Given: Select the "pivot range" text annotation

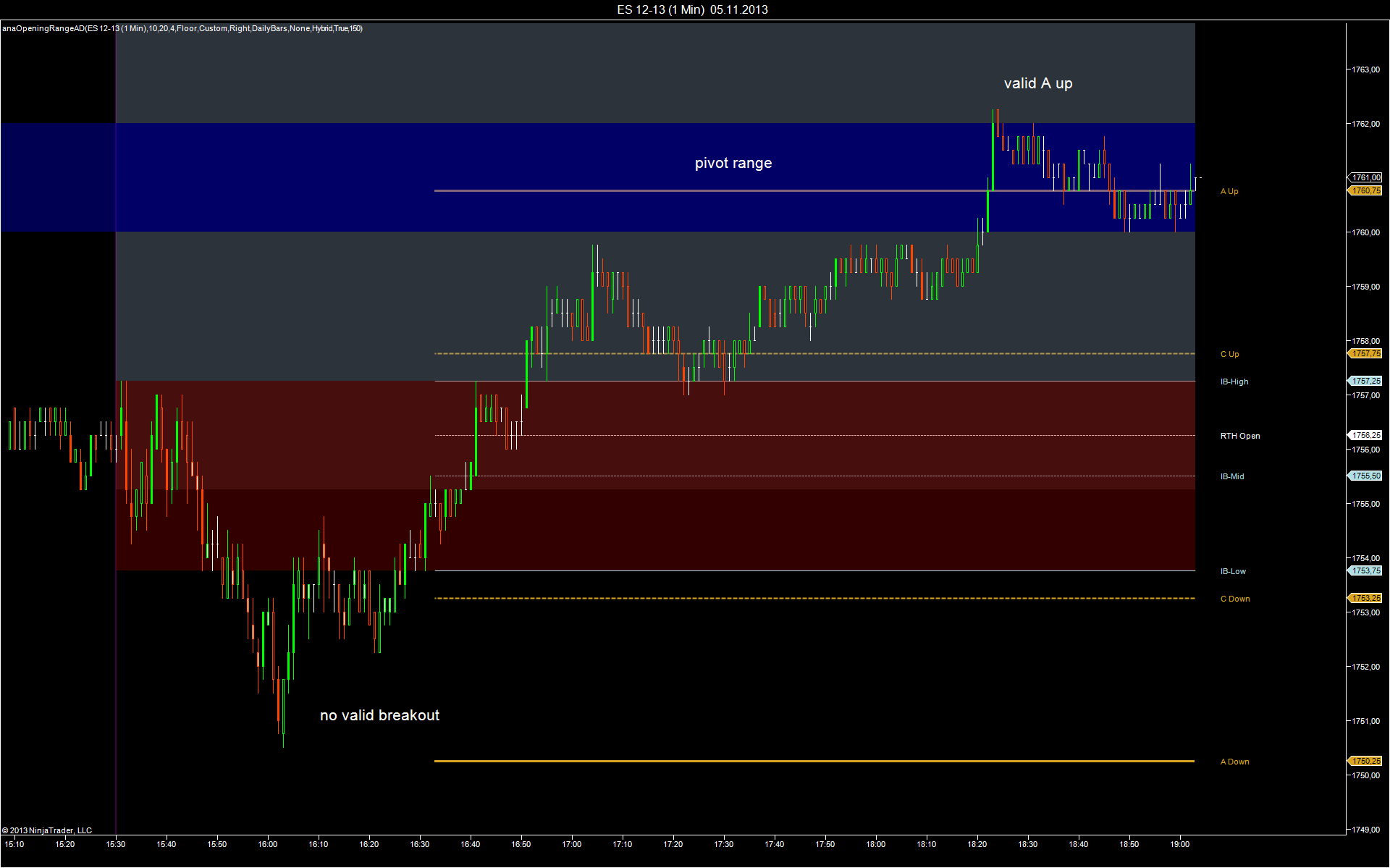Looking at the screenshot, I should pos(733,163).
